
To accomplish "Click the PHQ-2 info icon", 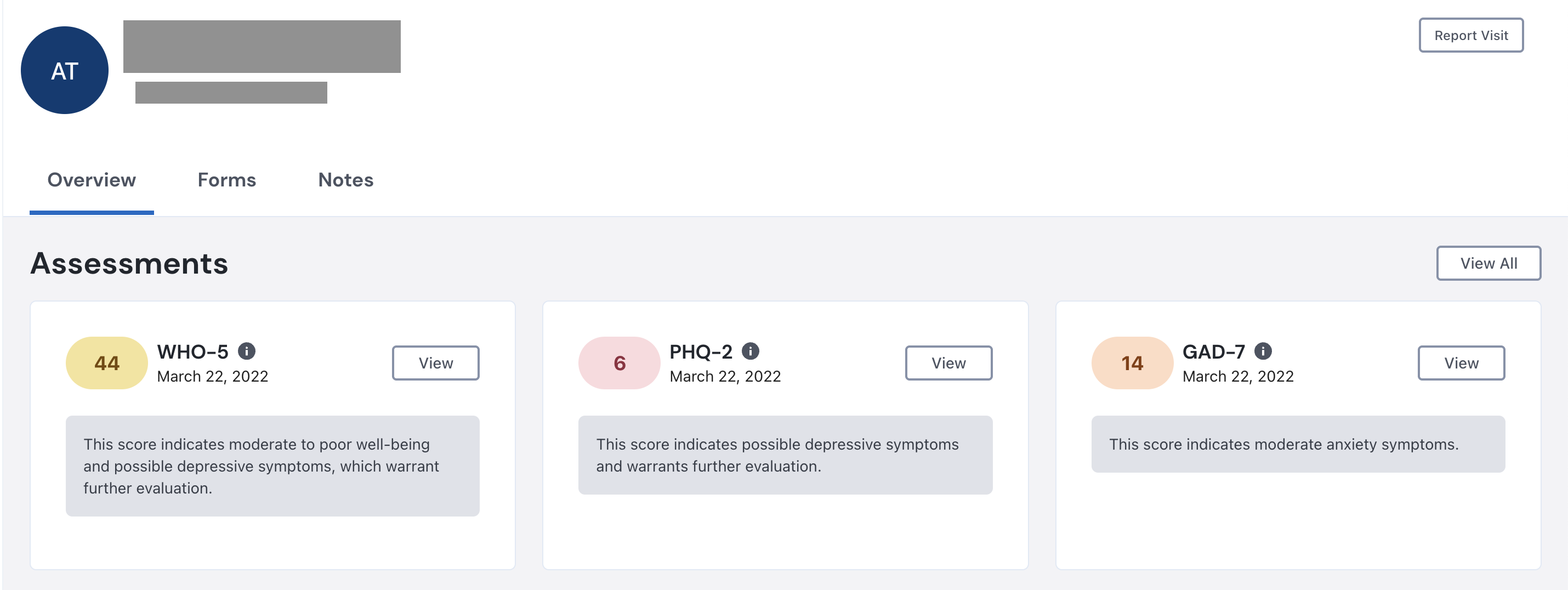I will pos(751,351).
